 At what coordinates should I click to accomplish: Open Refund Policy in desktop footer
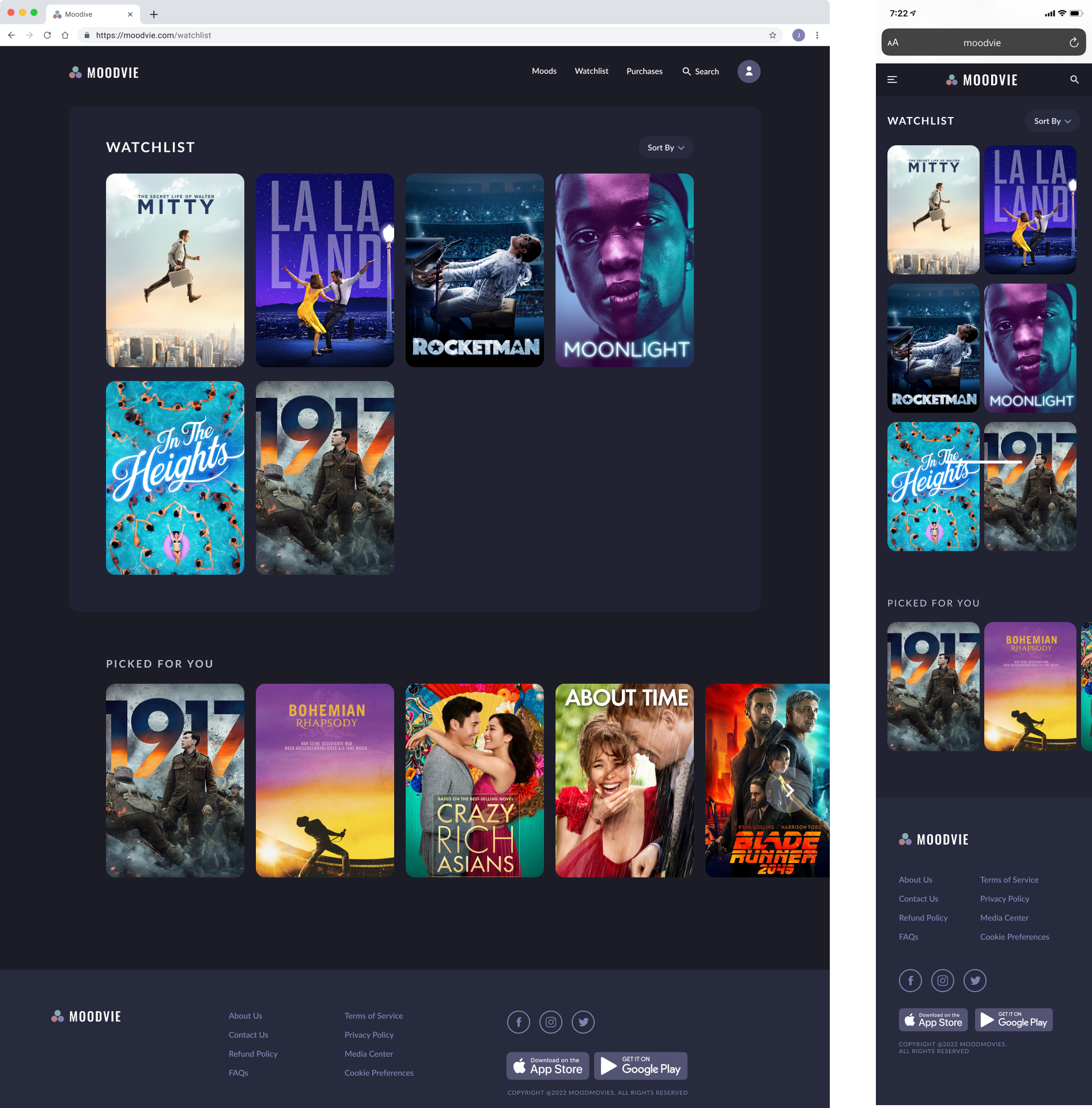253,1054
